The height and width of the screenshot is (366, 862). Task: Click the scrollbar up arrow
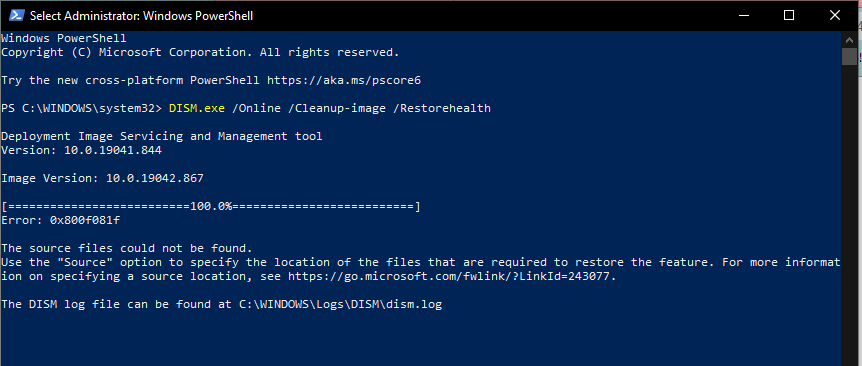[x=849, y=38]
